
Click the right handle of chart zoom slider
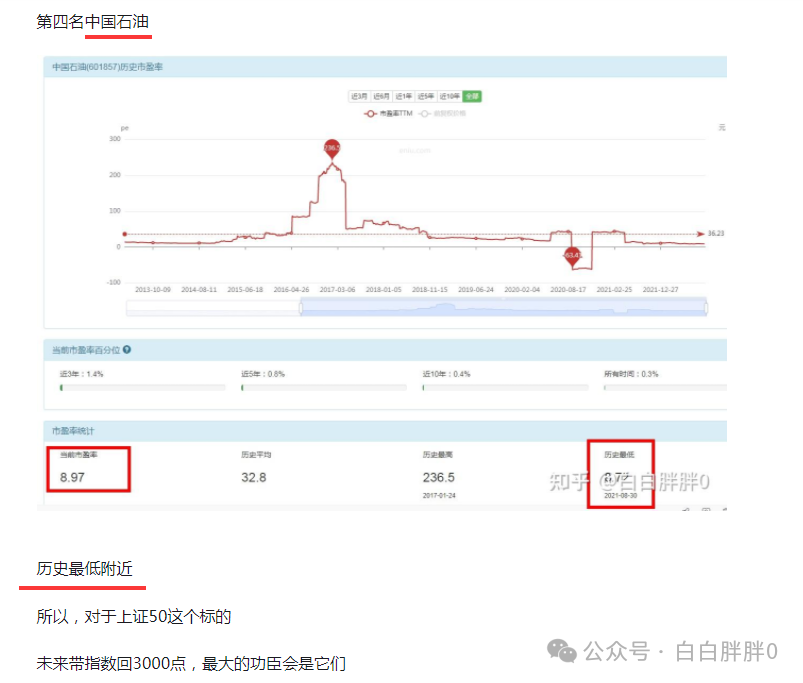[x=706, y=308]
